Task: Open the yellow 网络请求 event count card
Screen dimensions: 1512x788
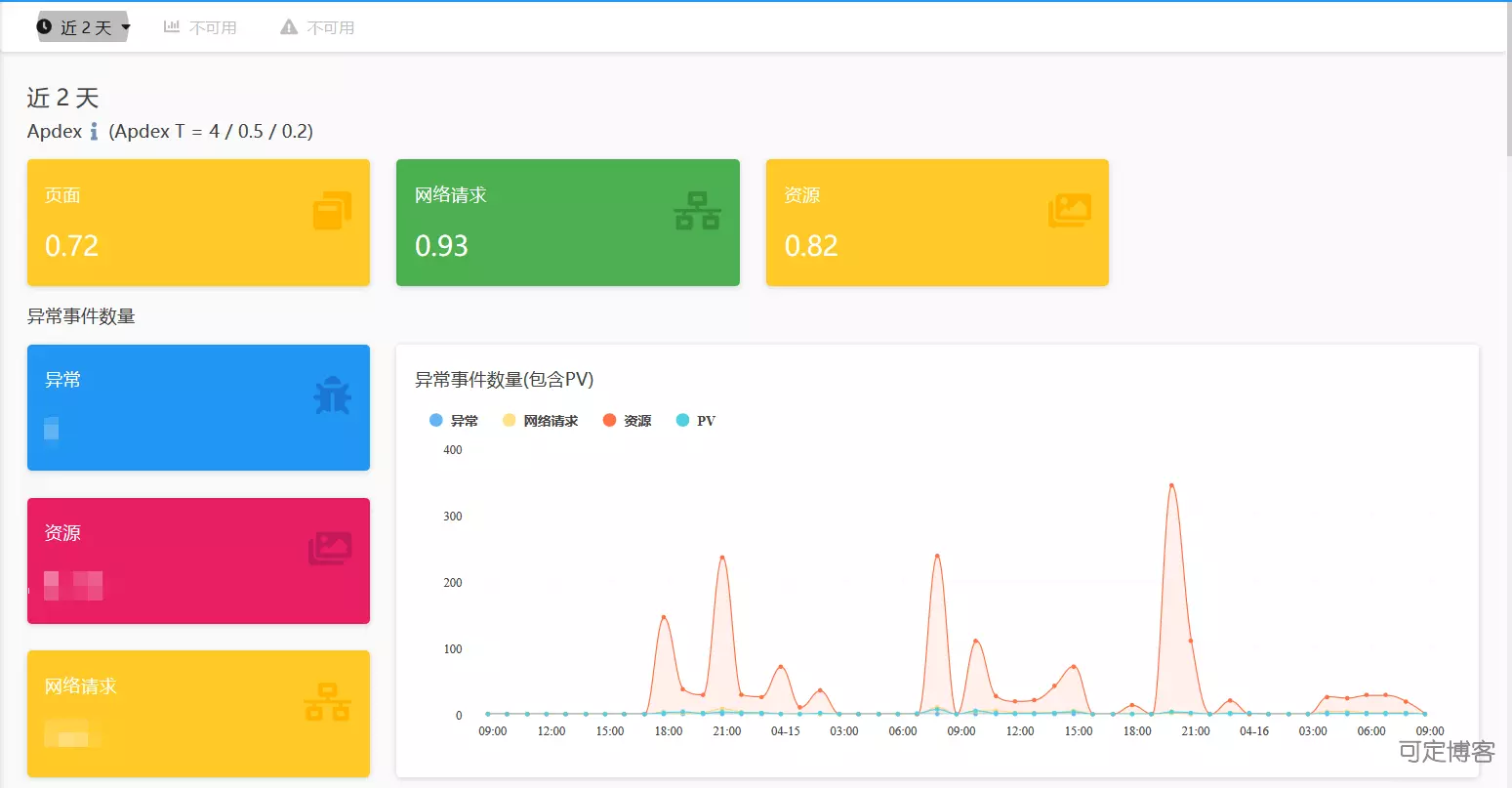Action: 198,714
